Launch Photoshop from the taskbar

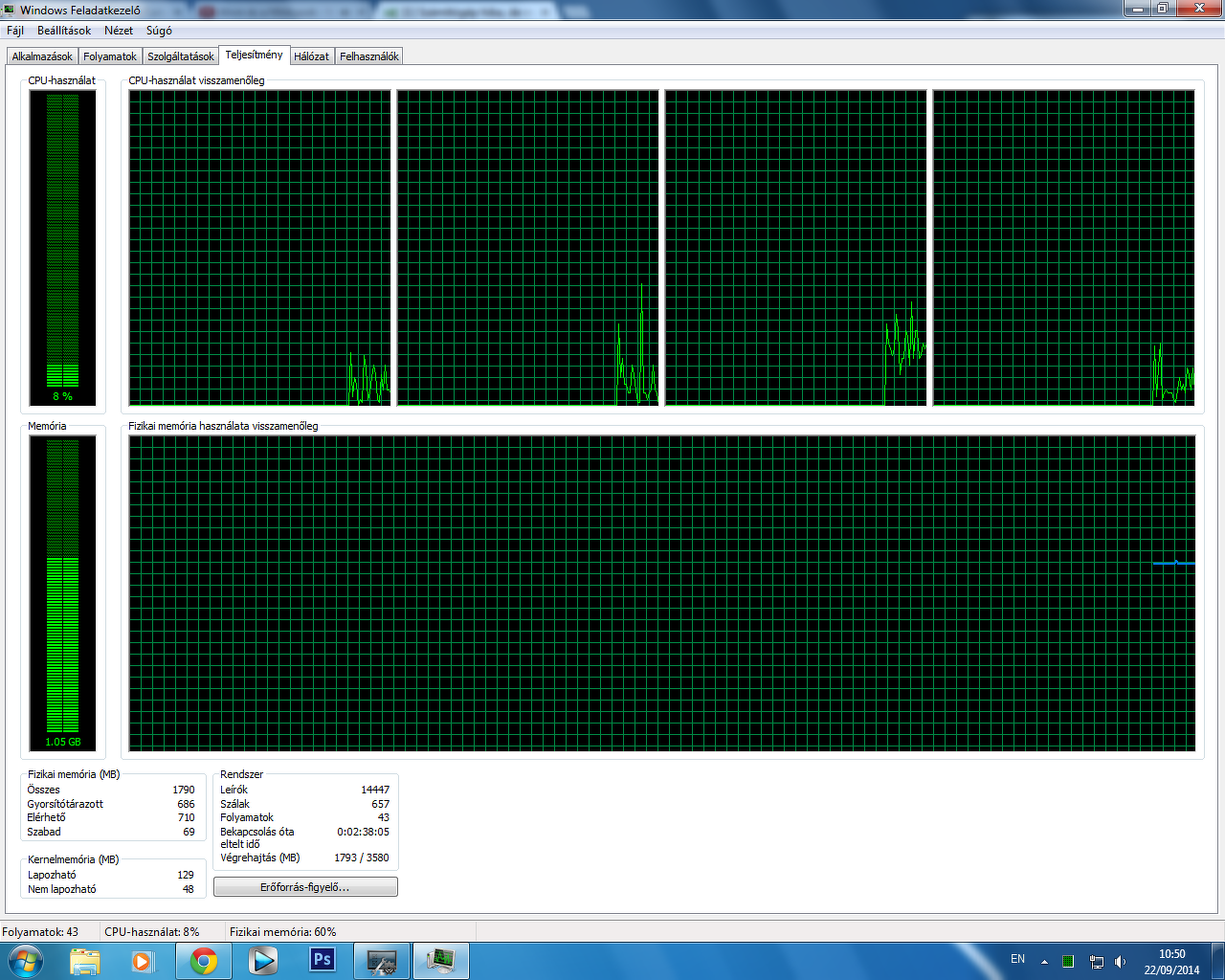[323, 961]
